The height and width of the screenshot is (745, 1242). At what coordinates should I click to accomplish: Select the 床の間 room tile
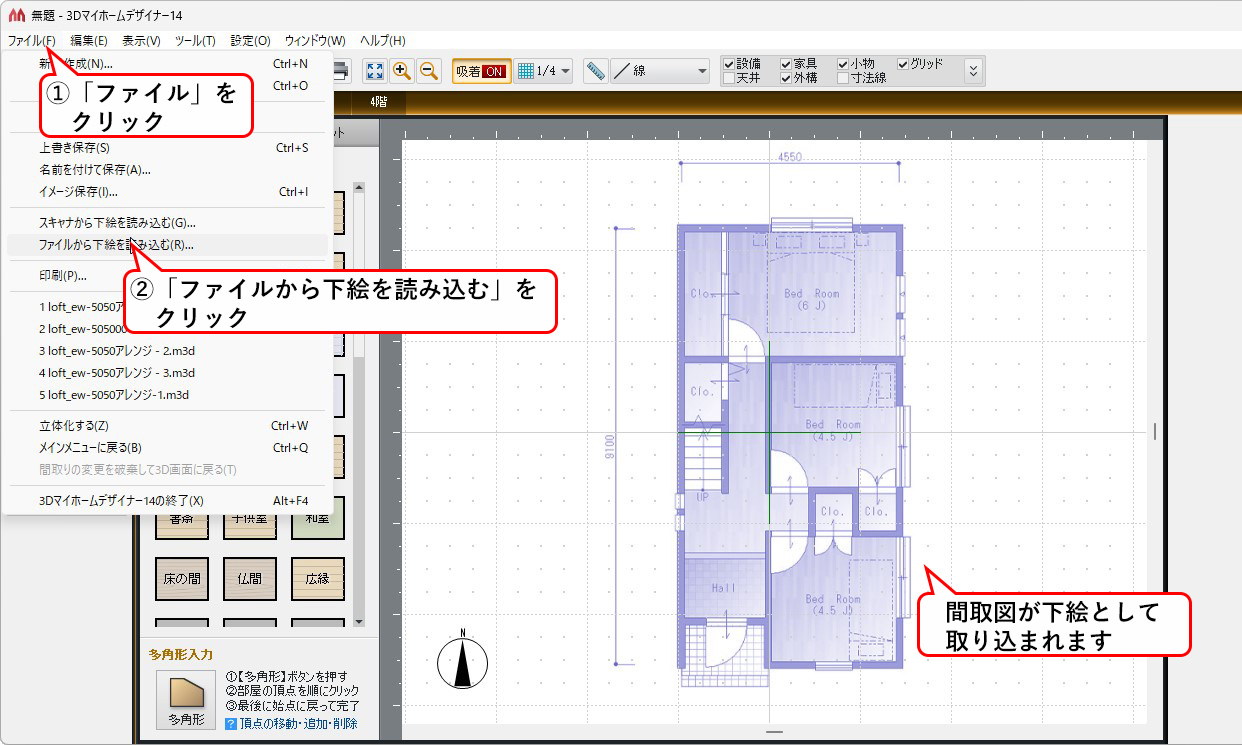[181, 578]
